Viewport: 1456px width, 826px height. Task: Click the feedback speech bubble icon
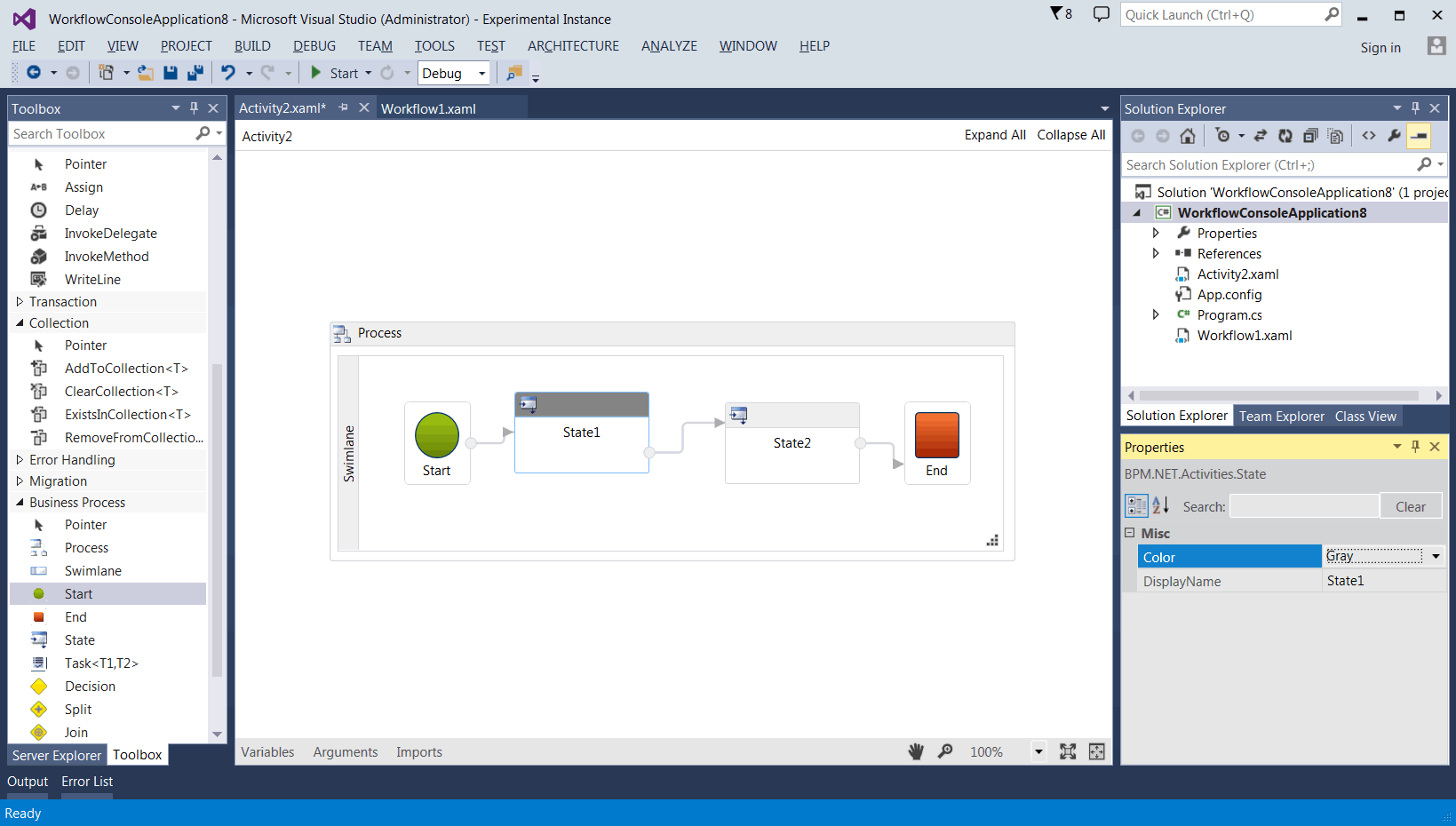pyautogui.click(x=1101, y=14)
